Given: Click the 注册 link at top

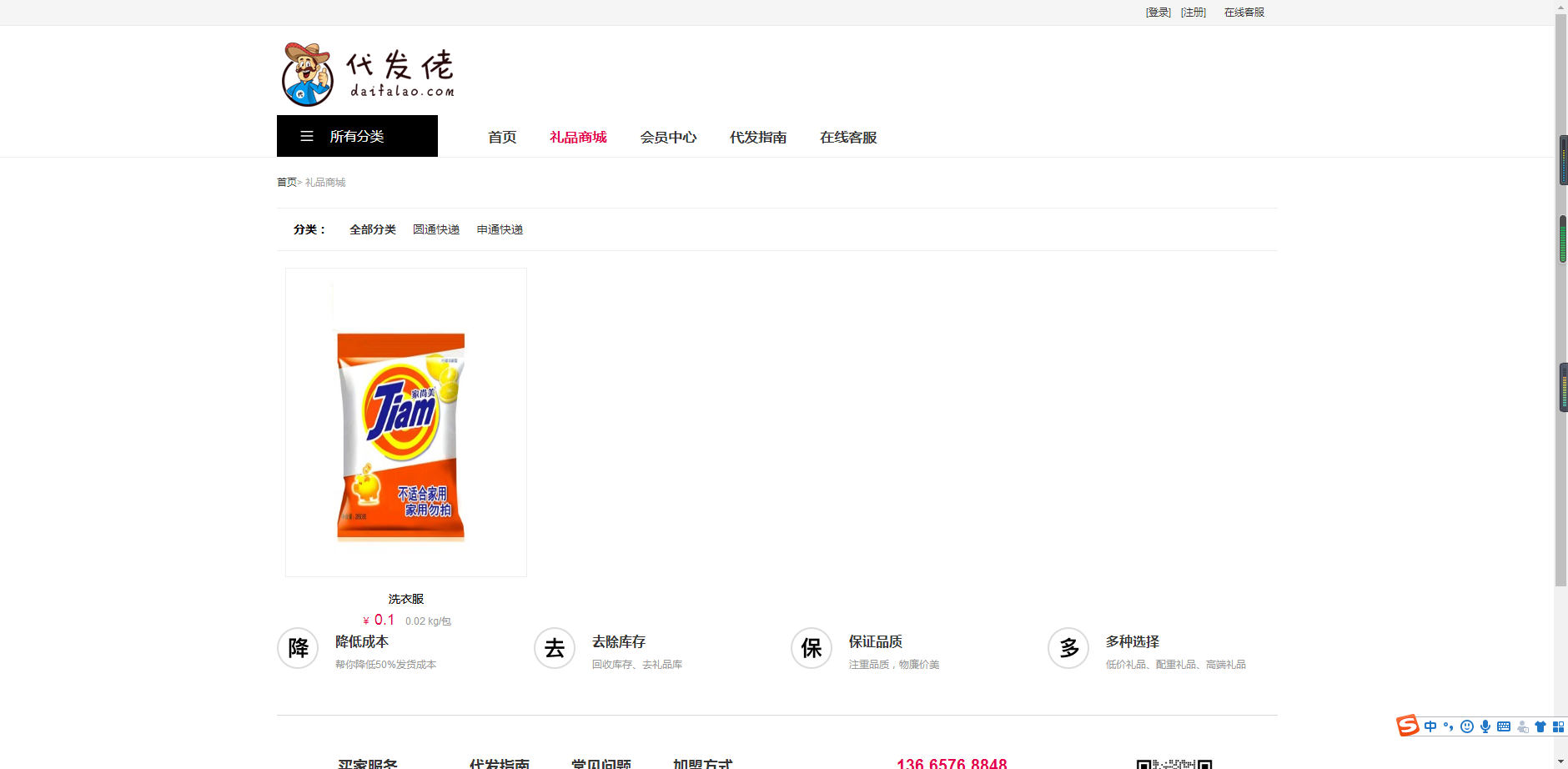Looking at the screenshot, I should point(1194,13).
